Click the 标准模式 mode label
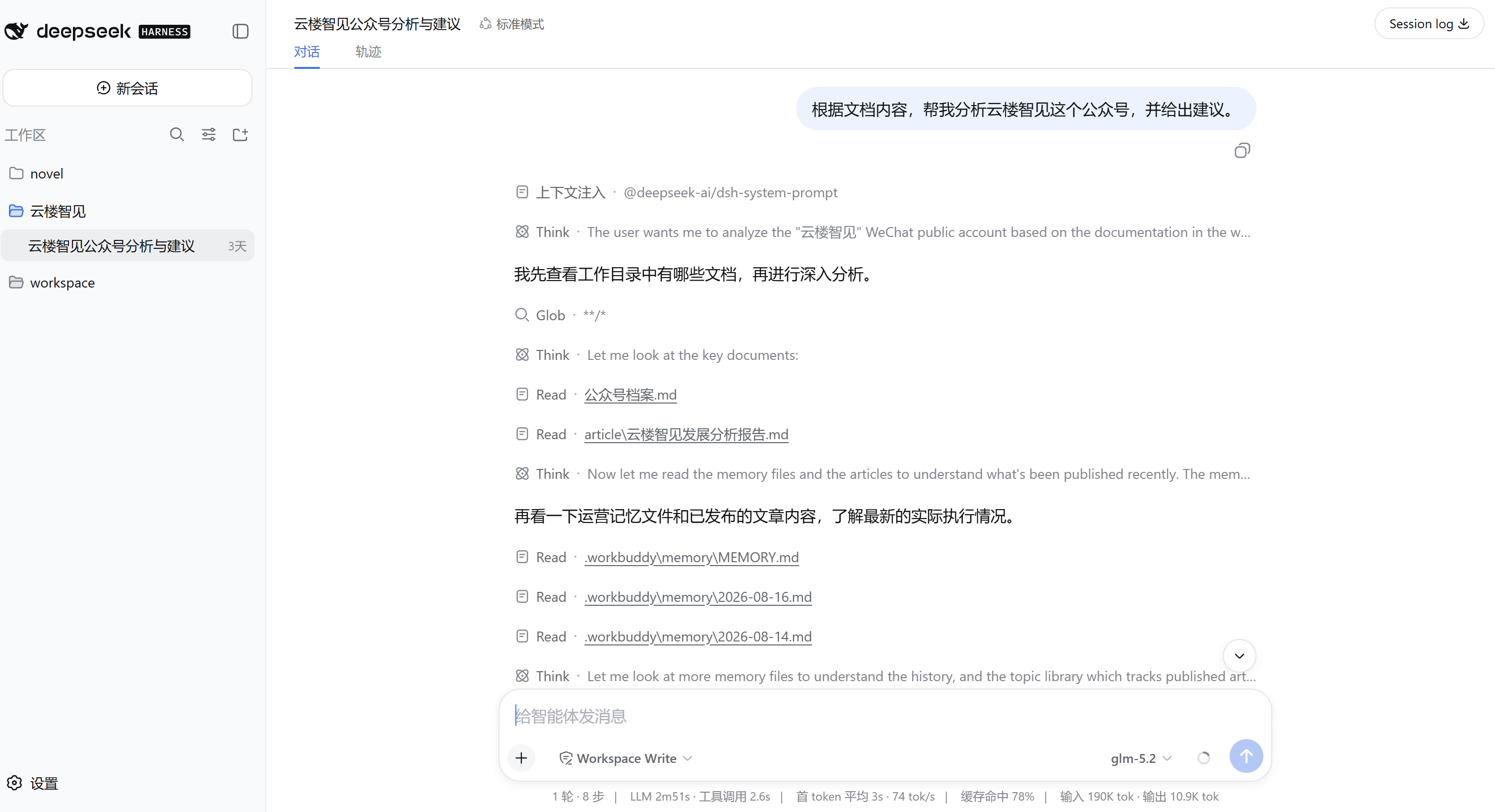1495x812 pixels. 520,24
